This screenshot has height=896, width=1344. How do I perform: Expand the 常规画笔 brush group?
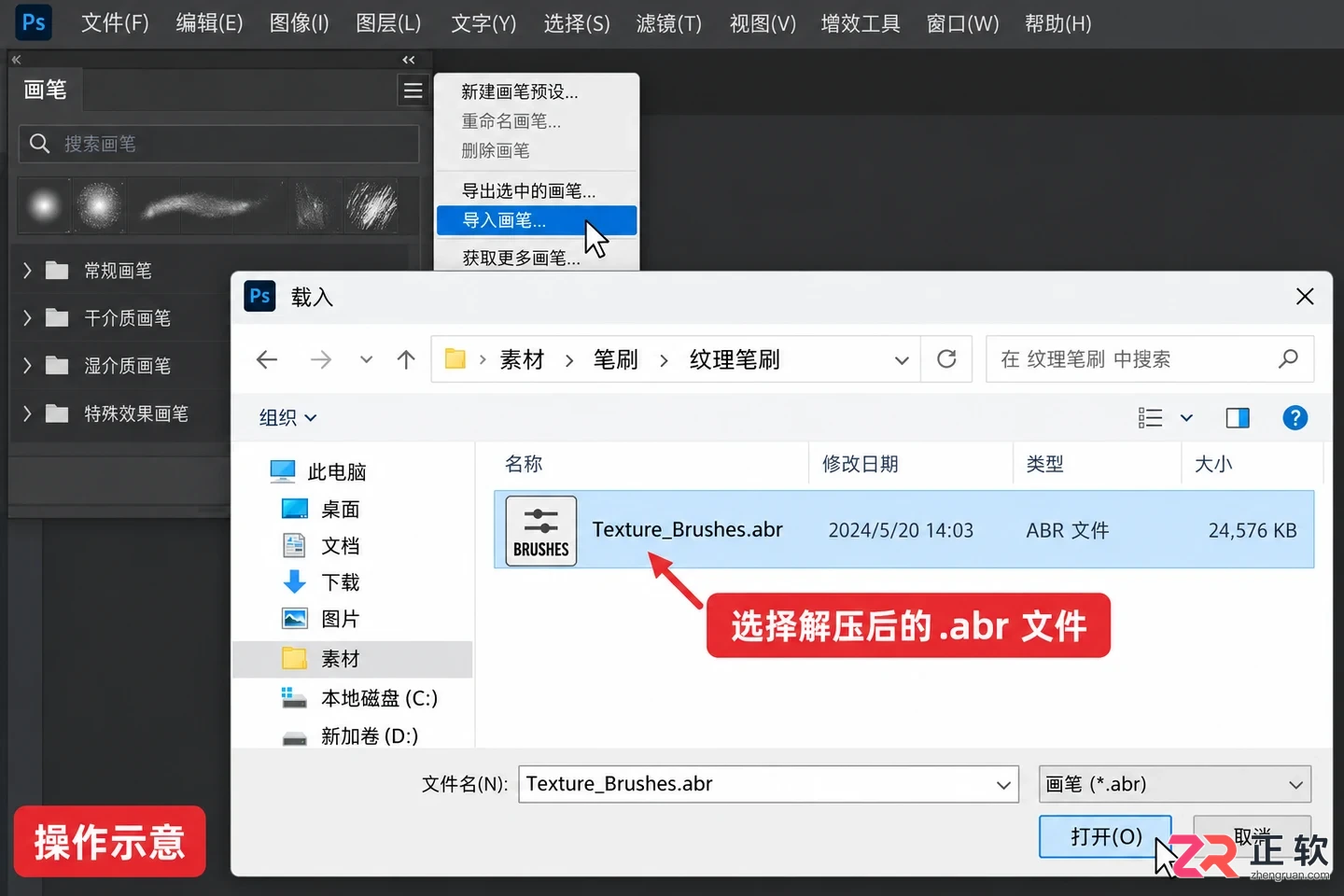pyautogui.click(x=27, y=271)
